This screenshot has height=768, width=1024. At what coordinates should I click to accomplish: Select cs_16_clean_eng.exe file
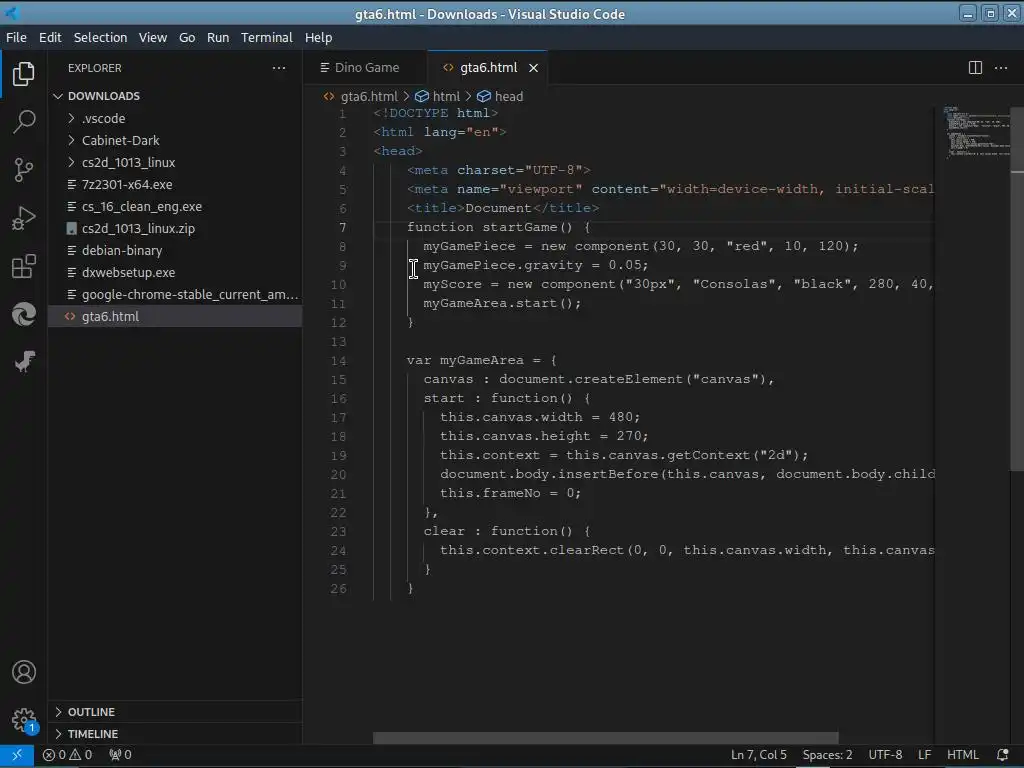pos(175,206)
